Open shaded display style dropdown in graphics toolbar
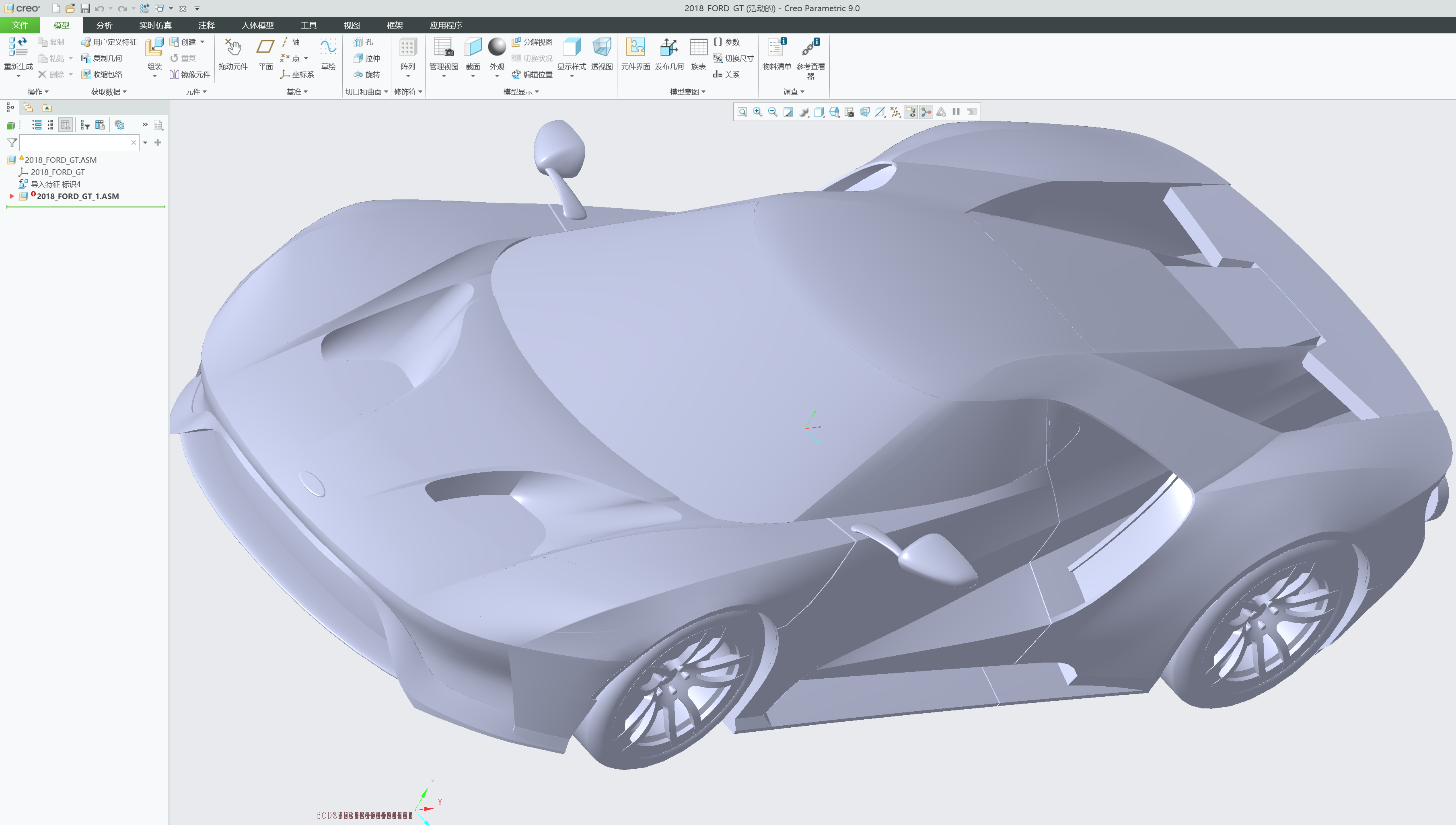This screenshot has height=825, width=1456. pyautogui.click(x=819, y=112)
